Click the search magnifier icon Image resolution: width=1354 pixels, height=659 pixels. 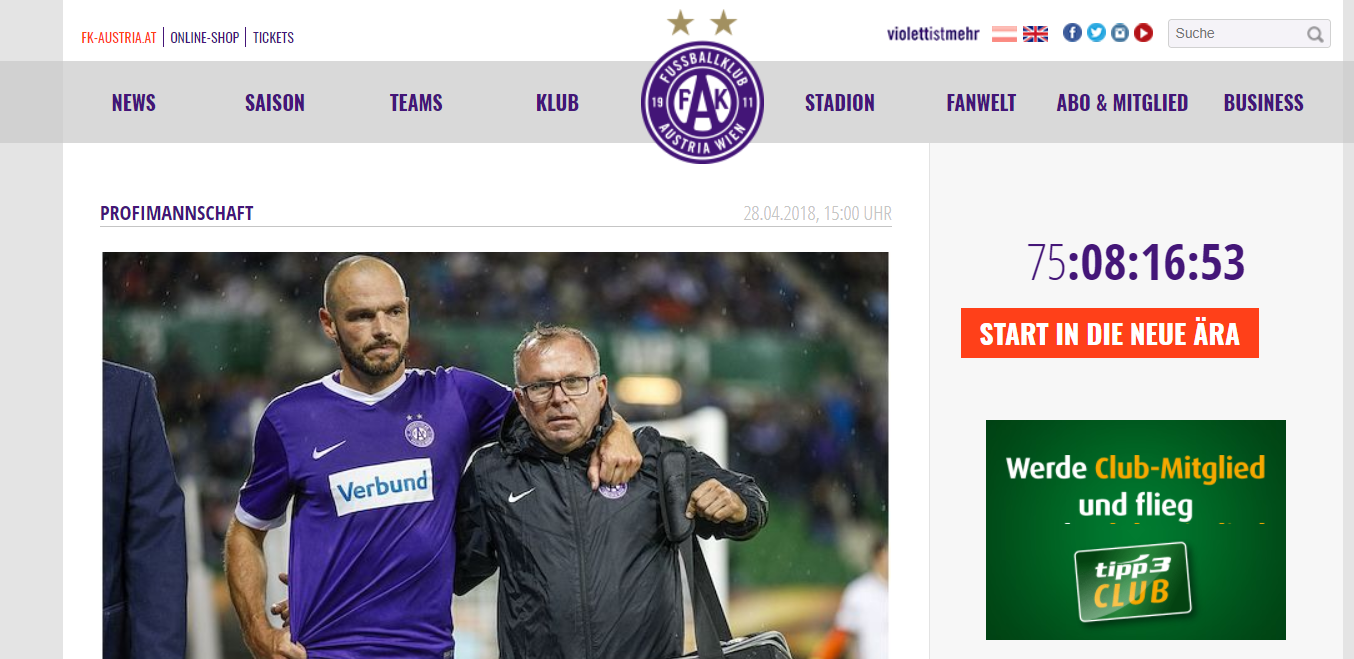[1315, 34]
